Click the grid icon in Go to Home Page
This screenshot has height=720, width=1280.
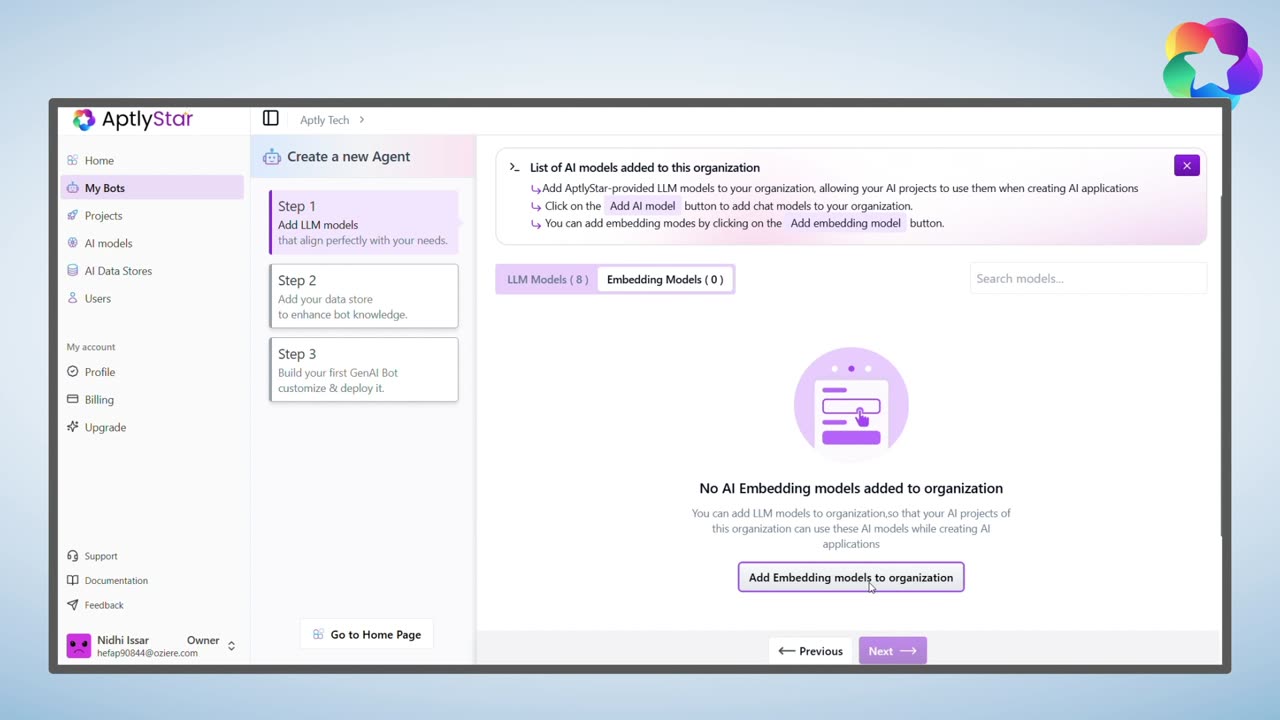pos(318,634)
